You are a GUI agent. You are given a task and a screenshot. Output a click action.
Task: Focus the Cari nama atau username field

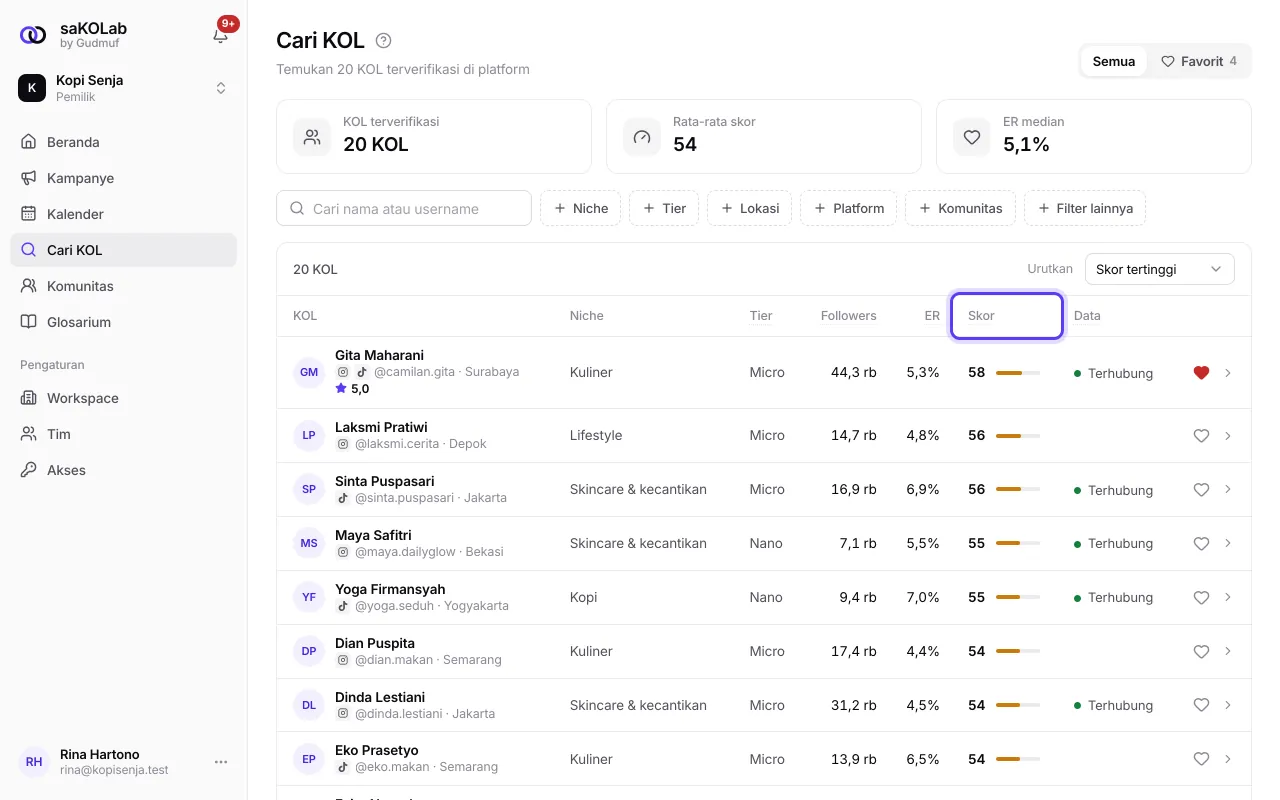[404, 208]
